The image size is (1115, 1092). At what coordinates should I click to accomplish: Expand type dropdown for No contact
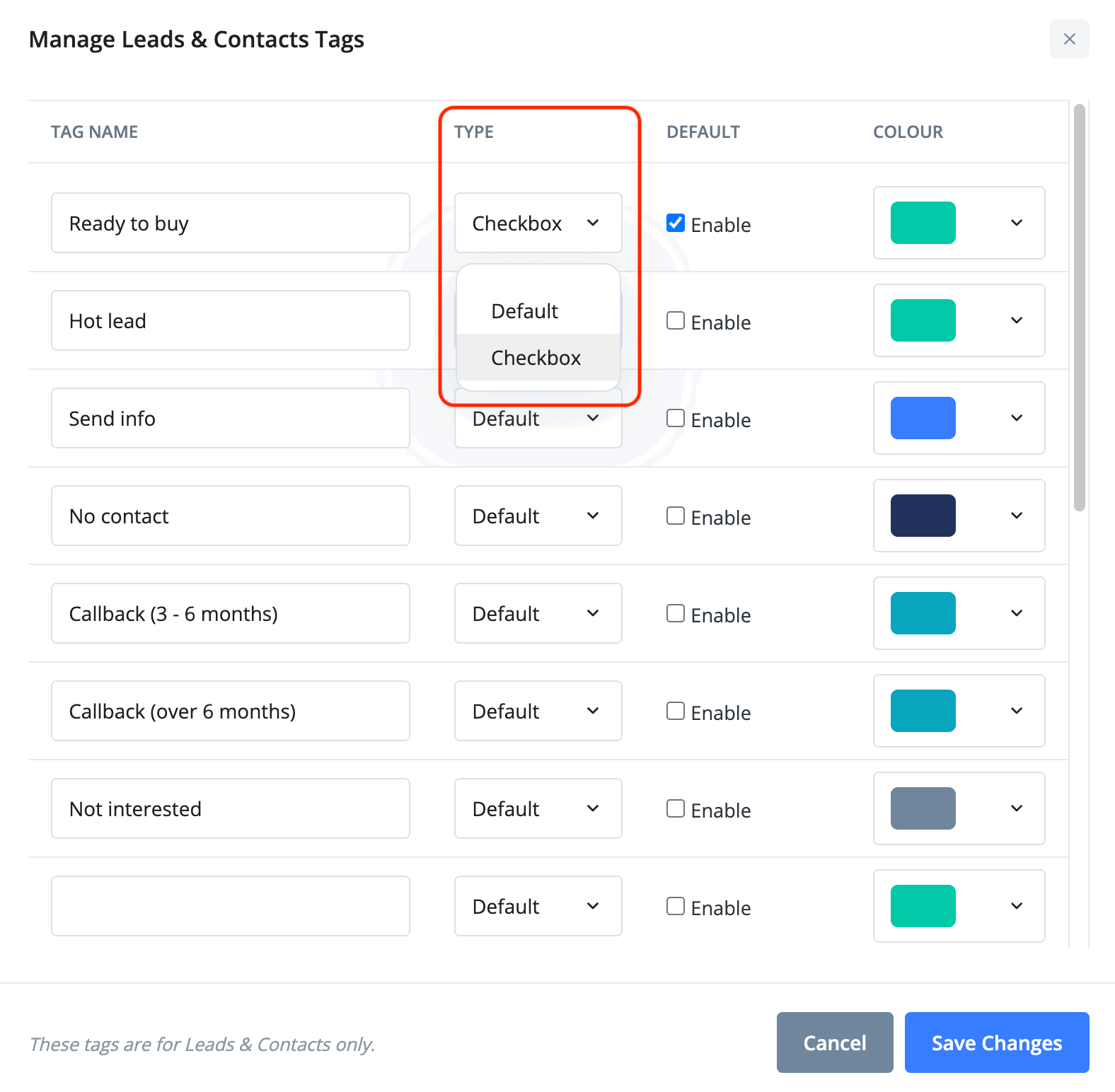click(x=538, y=516)
